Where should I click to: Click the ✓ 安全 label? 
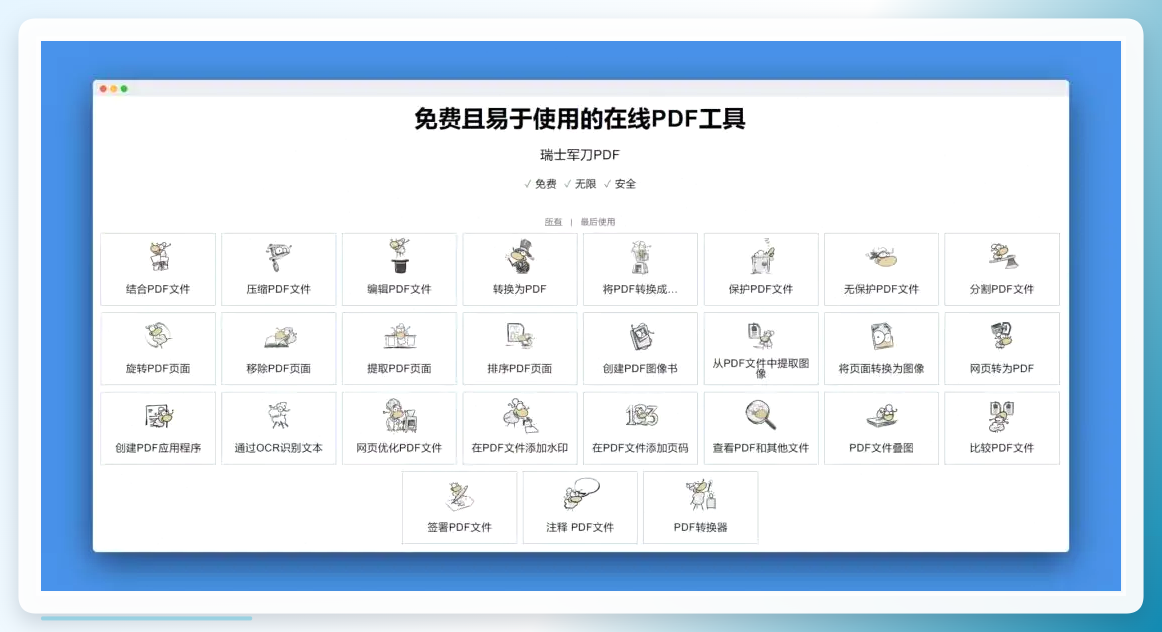pos(620,184)
